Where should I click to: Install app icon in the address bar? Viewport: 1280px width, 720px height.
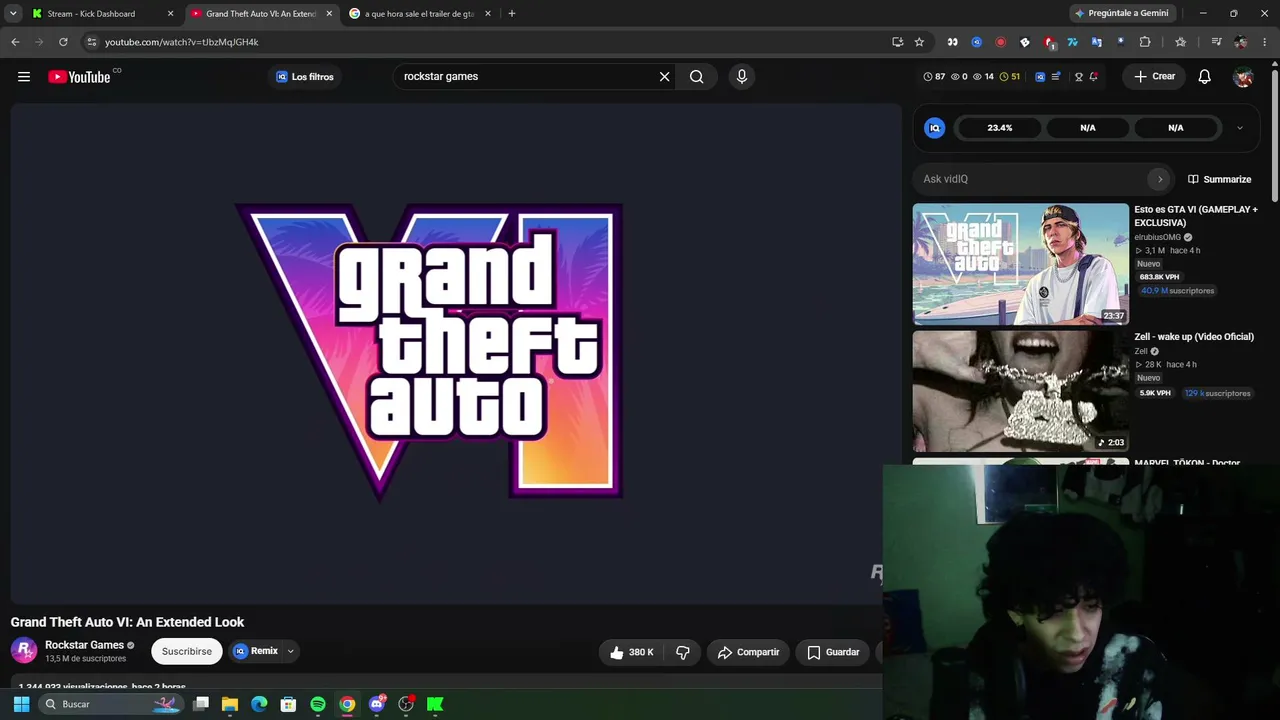click(897, 42)
